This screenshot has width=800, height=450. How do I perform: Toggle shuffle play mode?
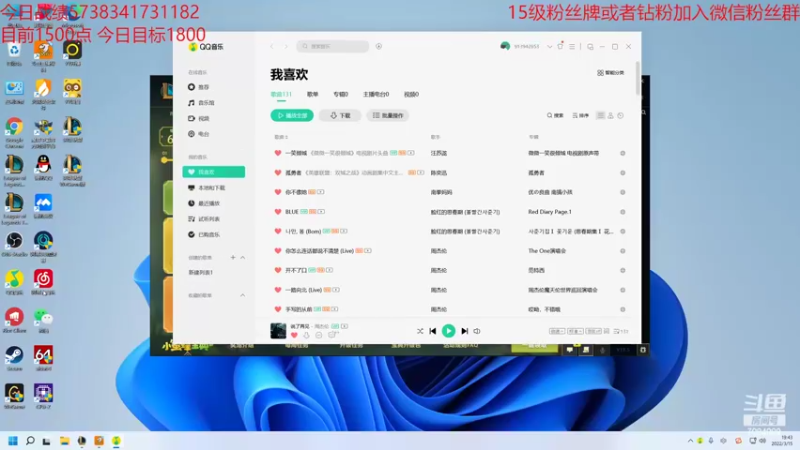420,331
